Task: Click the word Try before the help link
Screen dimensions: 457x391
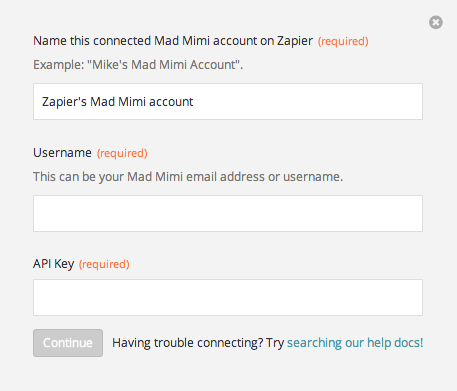Action: (275, 343)
